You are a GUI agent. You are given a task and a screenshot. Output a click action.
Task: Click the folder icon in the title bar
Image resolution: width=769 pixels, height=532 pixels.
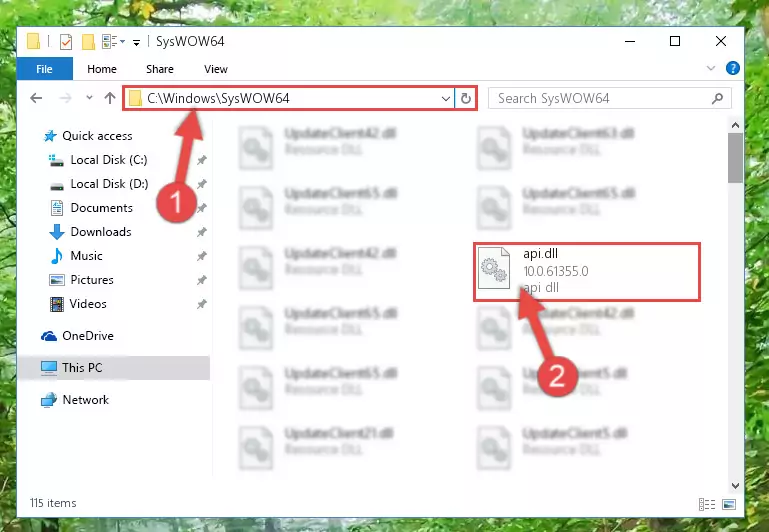[33, 41]
